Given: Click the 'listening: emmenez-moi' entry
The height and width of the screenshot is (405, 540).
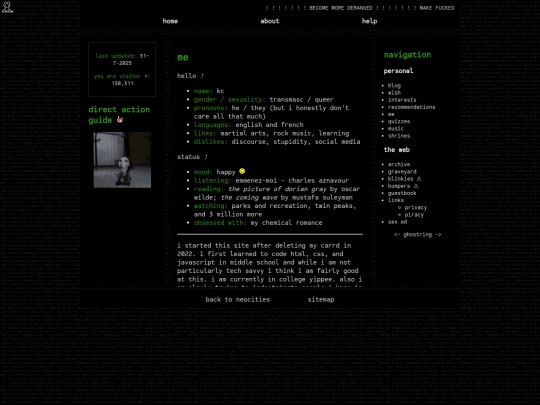Looking at the screenshot, I should [271, 180].
